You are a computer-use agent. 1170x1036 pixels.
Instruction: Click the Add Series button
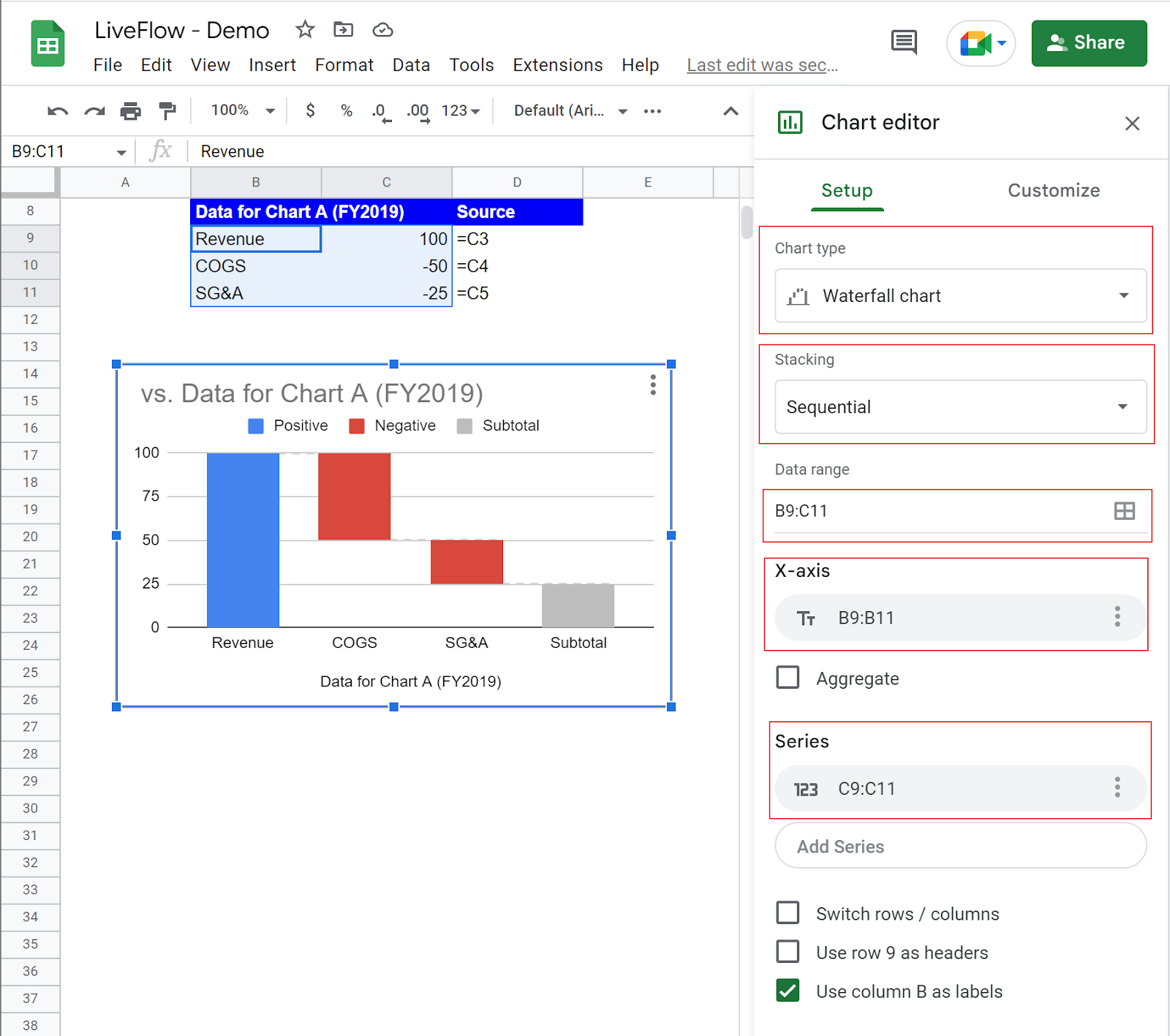click(960, 846)
